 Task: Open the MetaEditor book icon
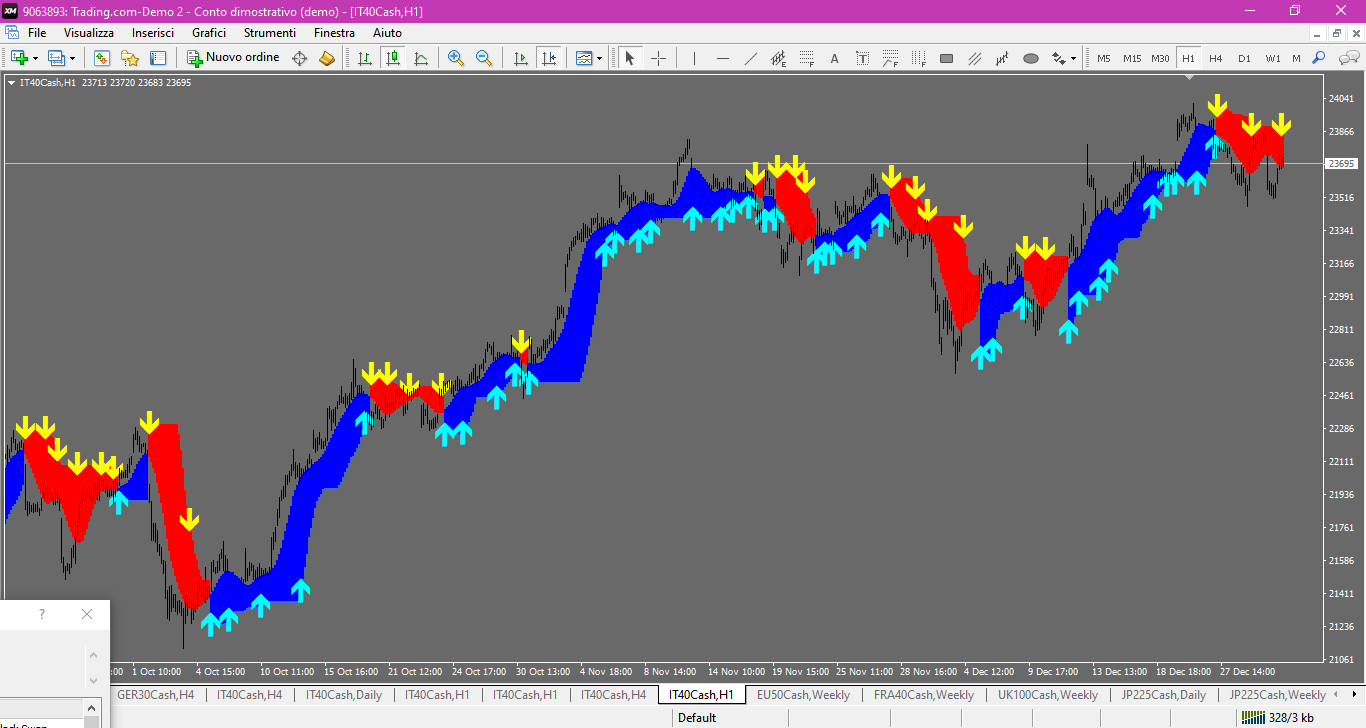327,58
